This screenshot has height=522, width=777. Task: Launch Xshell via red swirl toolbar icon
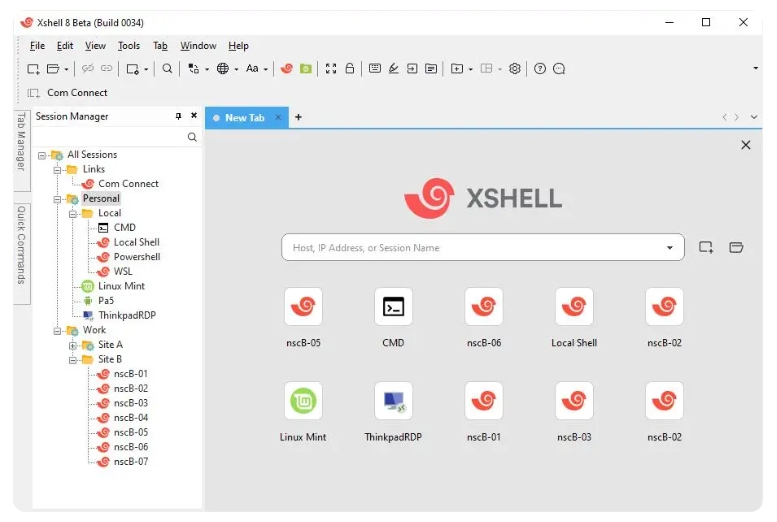pos(286,68)
